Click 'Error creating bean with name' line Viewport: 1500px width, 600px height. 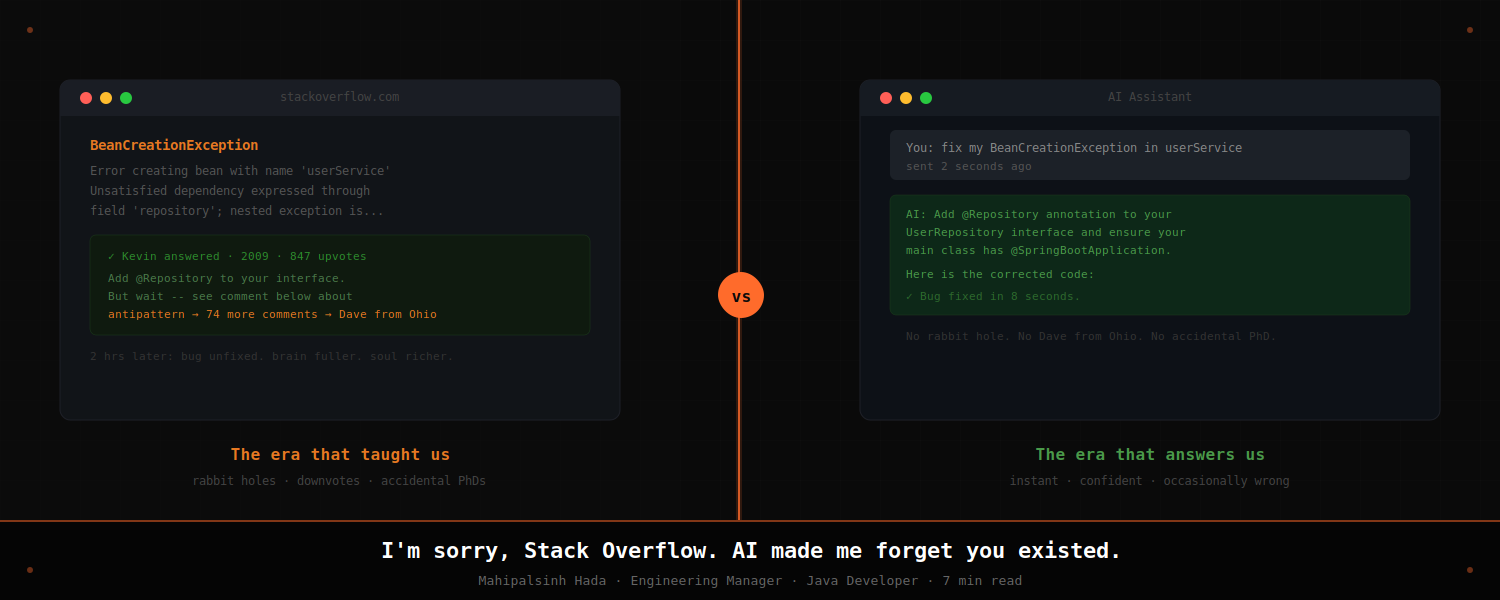click(240, 171)
